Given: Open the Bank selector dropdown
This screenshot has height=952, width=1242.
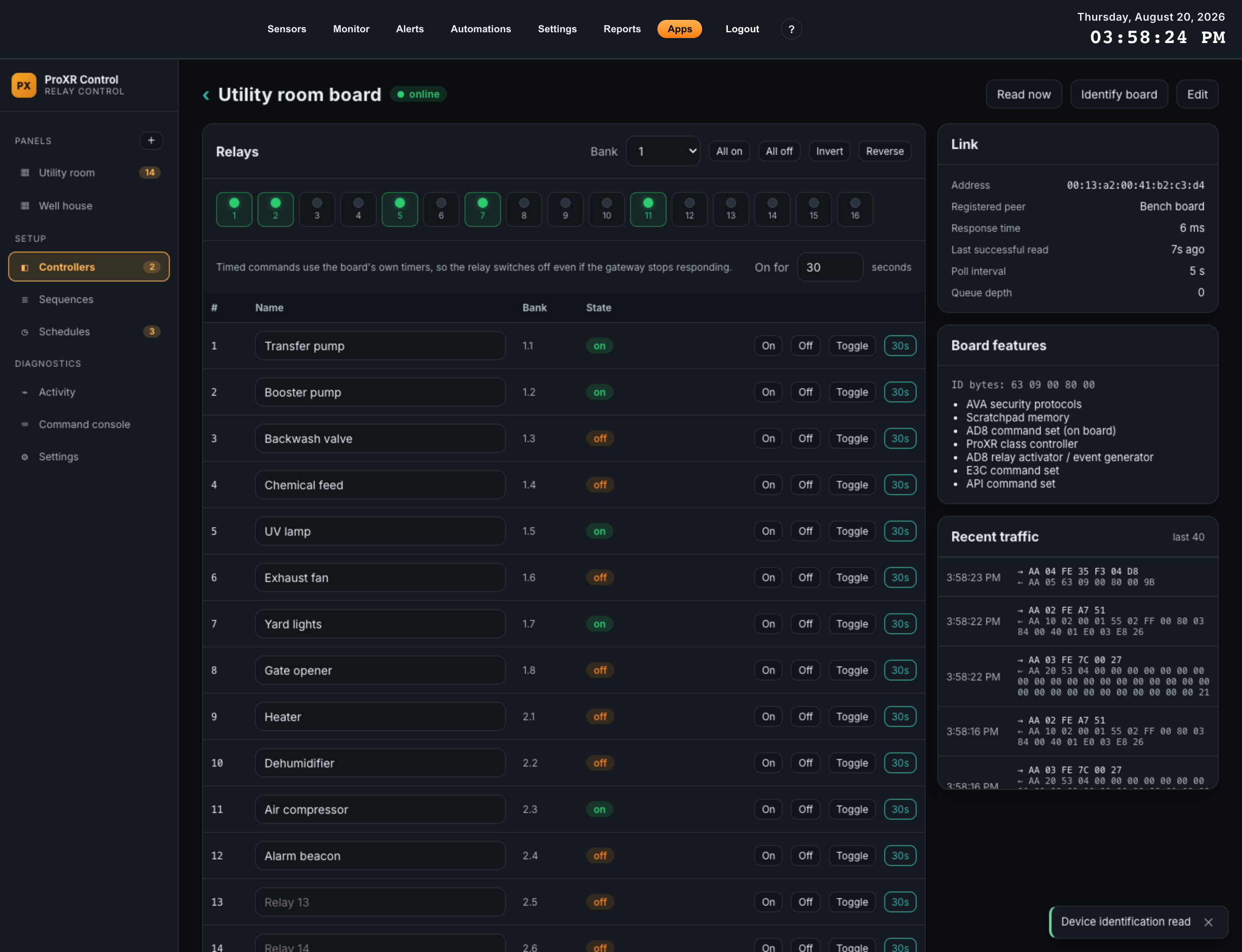Looking at the screenshot, I should [663, 151].
